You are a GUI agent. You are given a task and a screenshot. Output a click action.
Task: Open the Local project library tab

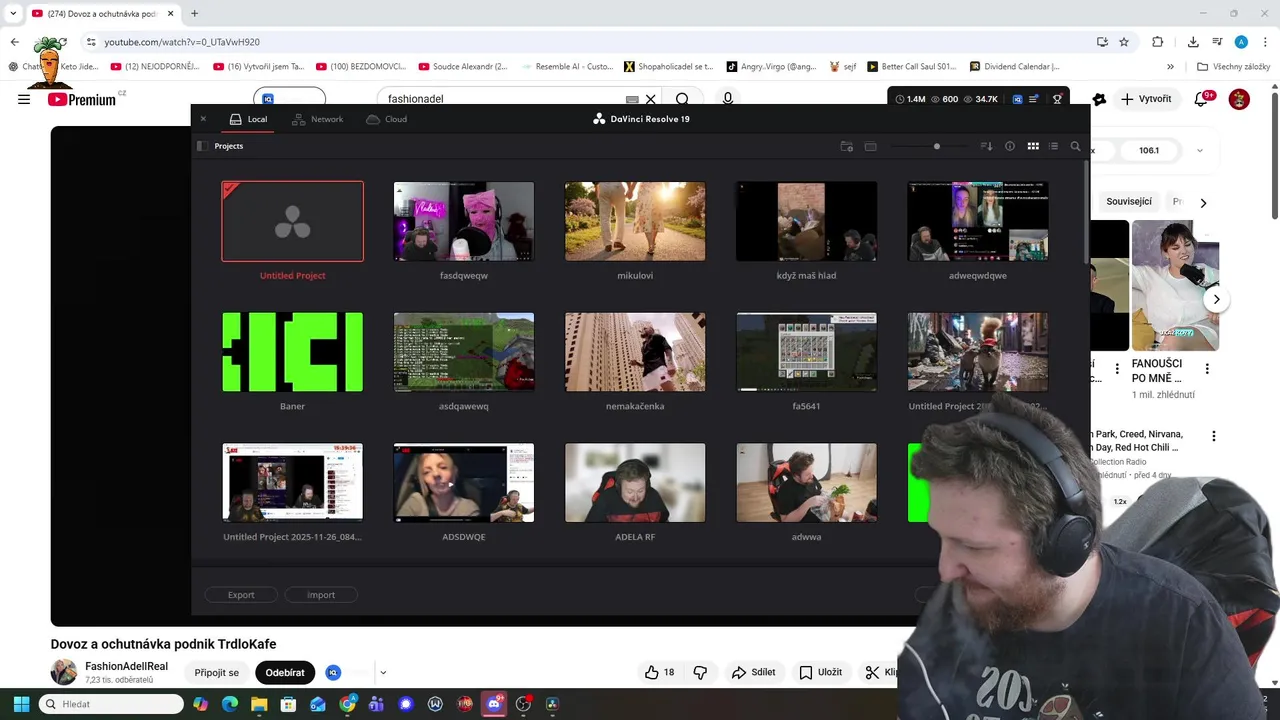(x=248, y=119)
